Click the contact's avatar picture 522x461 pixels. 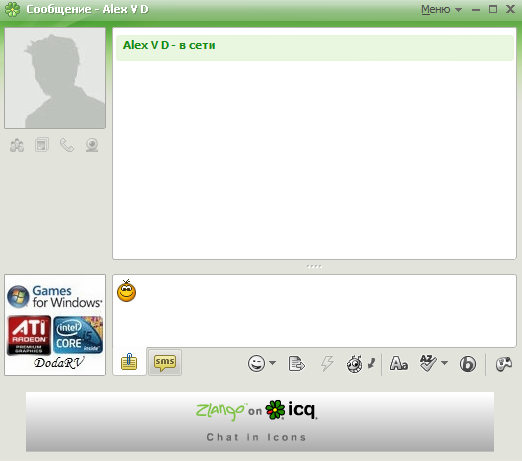point(55,78)
